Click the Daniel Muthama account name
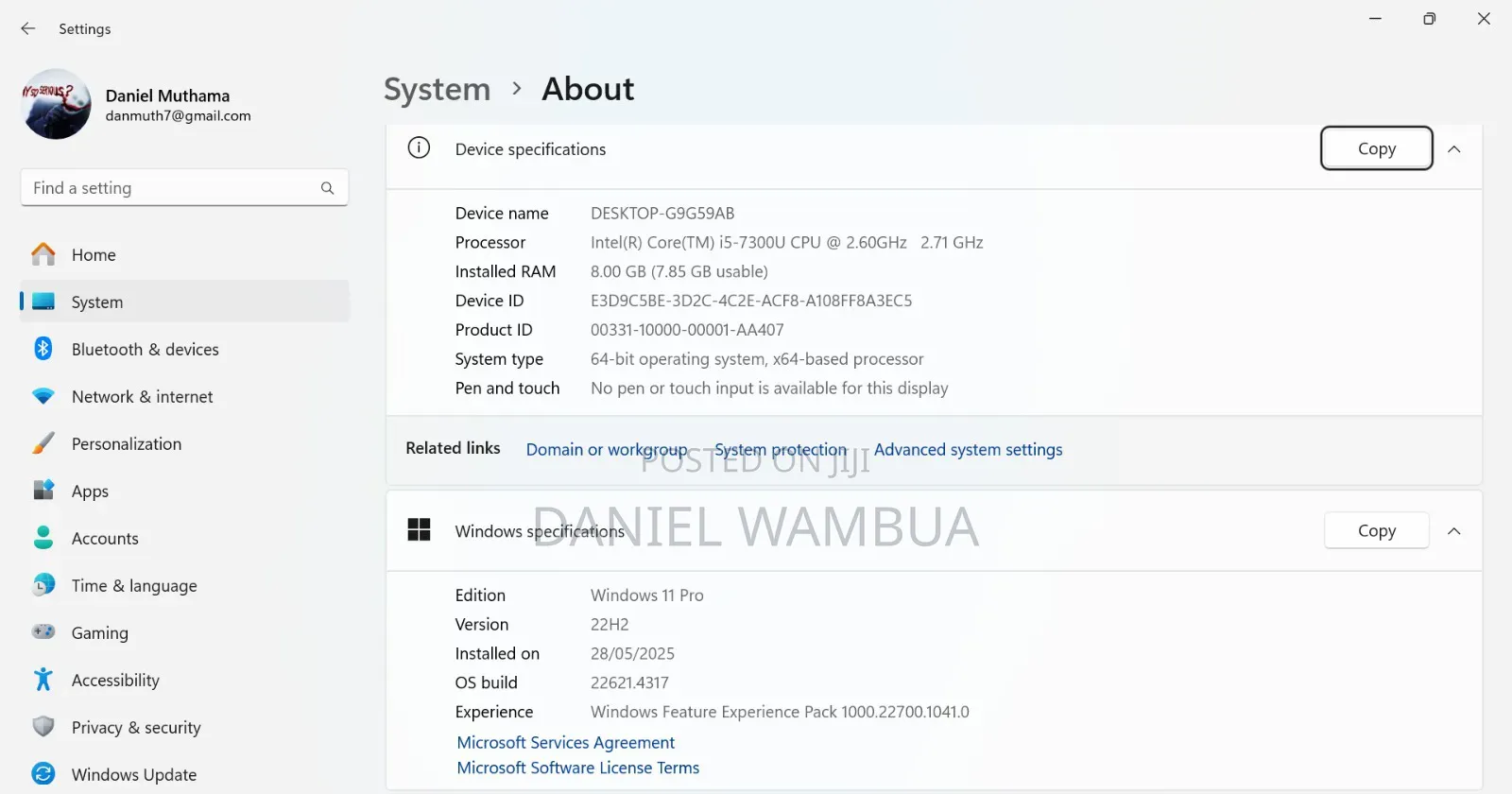This screenshot has width=1512, height=794. [167, 95]
